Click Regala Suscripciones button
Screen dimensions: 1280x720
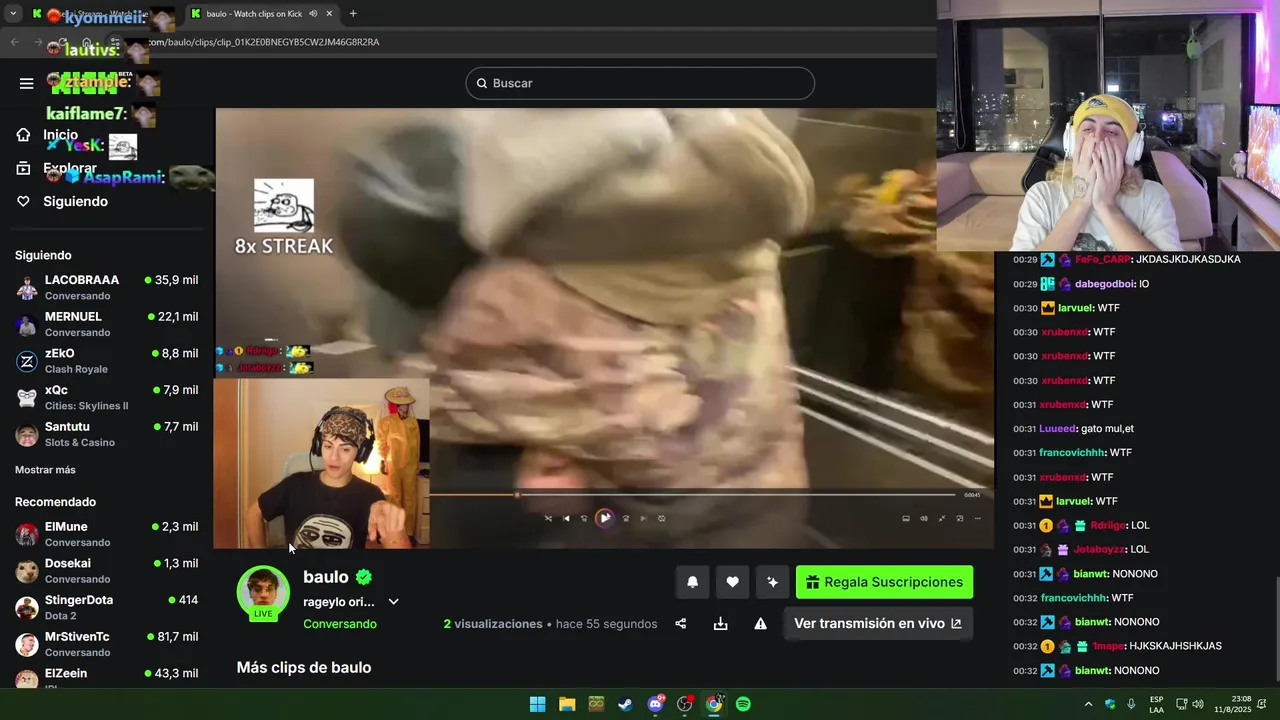pyautogui.click(x=884, y=582)
